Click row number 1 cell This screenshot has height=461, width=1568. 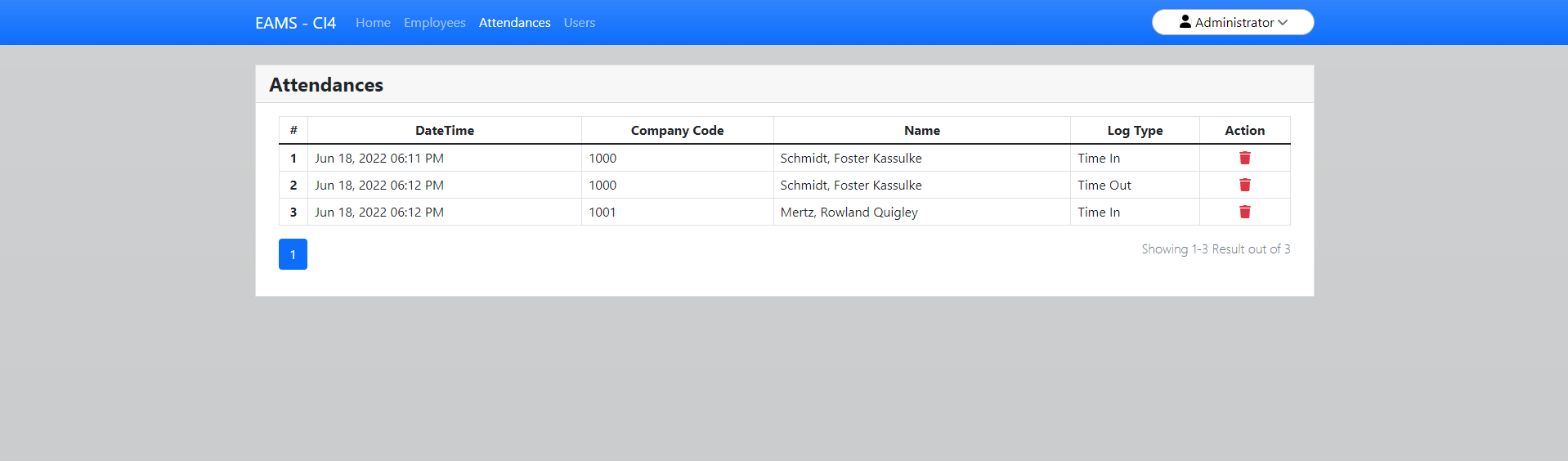click(293, 158)
